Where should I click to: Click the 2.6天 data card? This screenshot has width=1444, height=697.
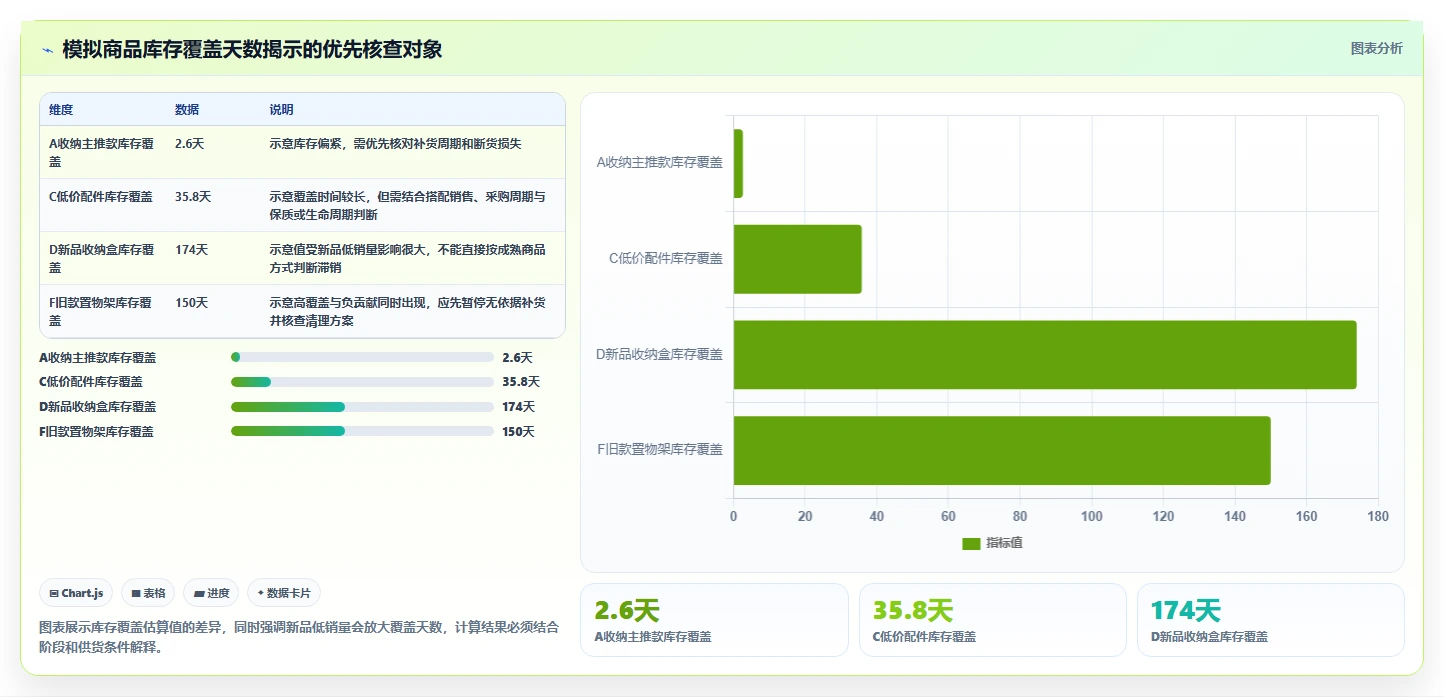click(714, 620)
